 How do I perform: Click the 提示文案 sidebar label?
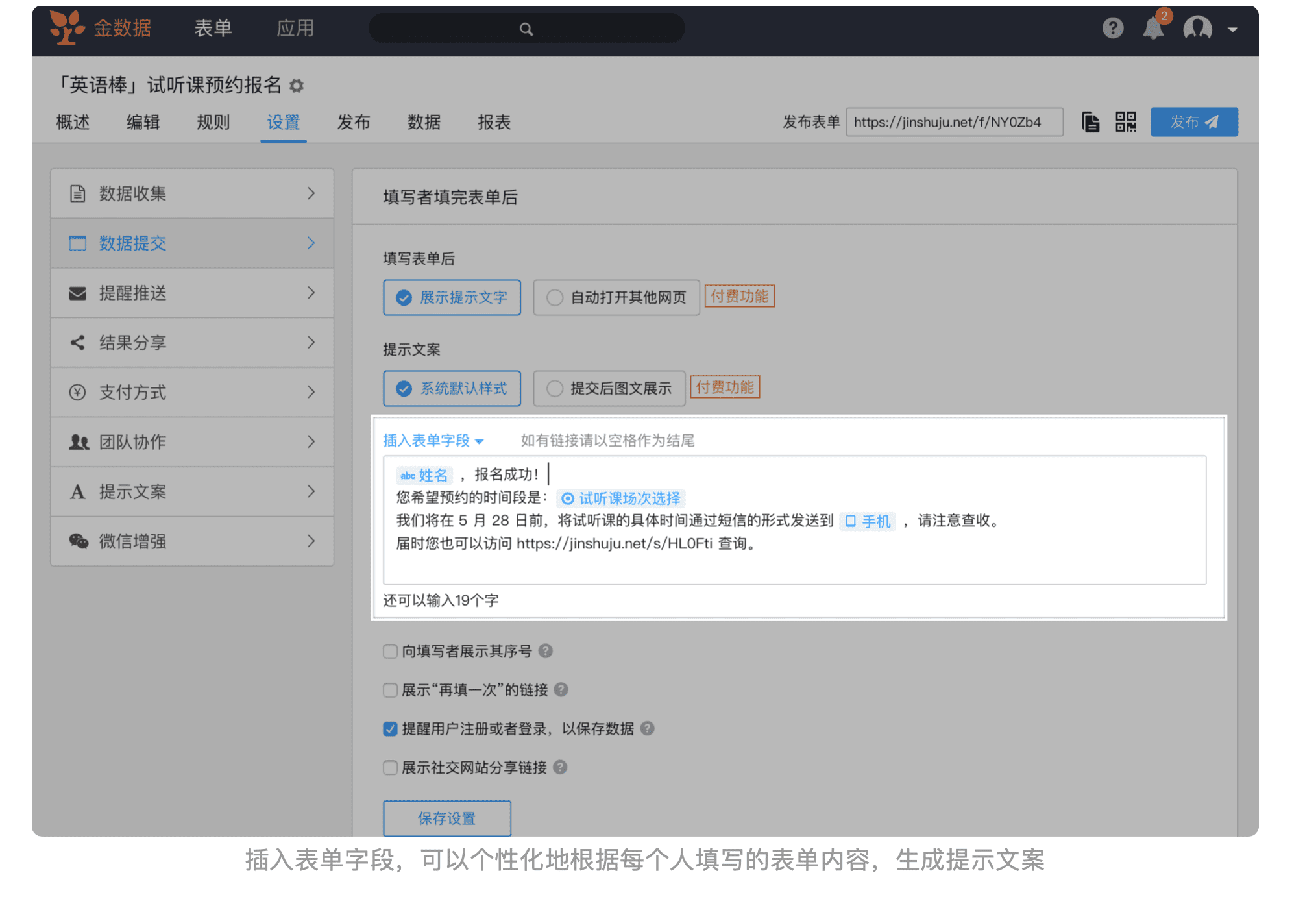pos(132,492)
